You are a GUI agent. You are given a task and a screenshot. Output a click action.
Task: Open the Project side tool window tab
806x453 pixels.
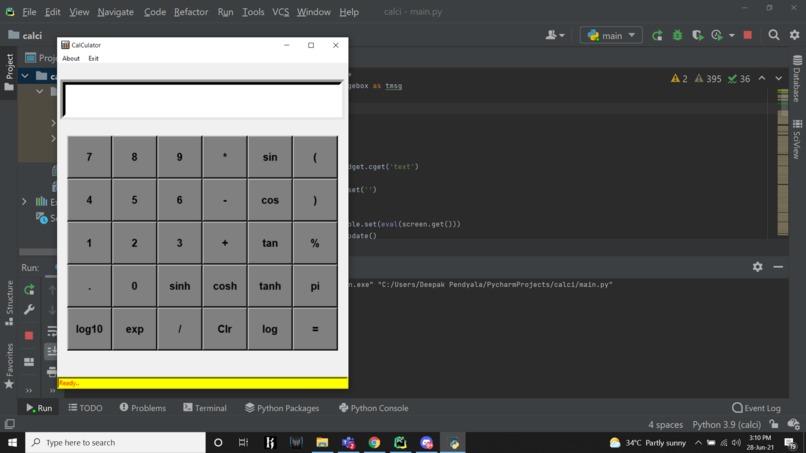click(9, 72)
